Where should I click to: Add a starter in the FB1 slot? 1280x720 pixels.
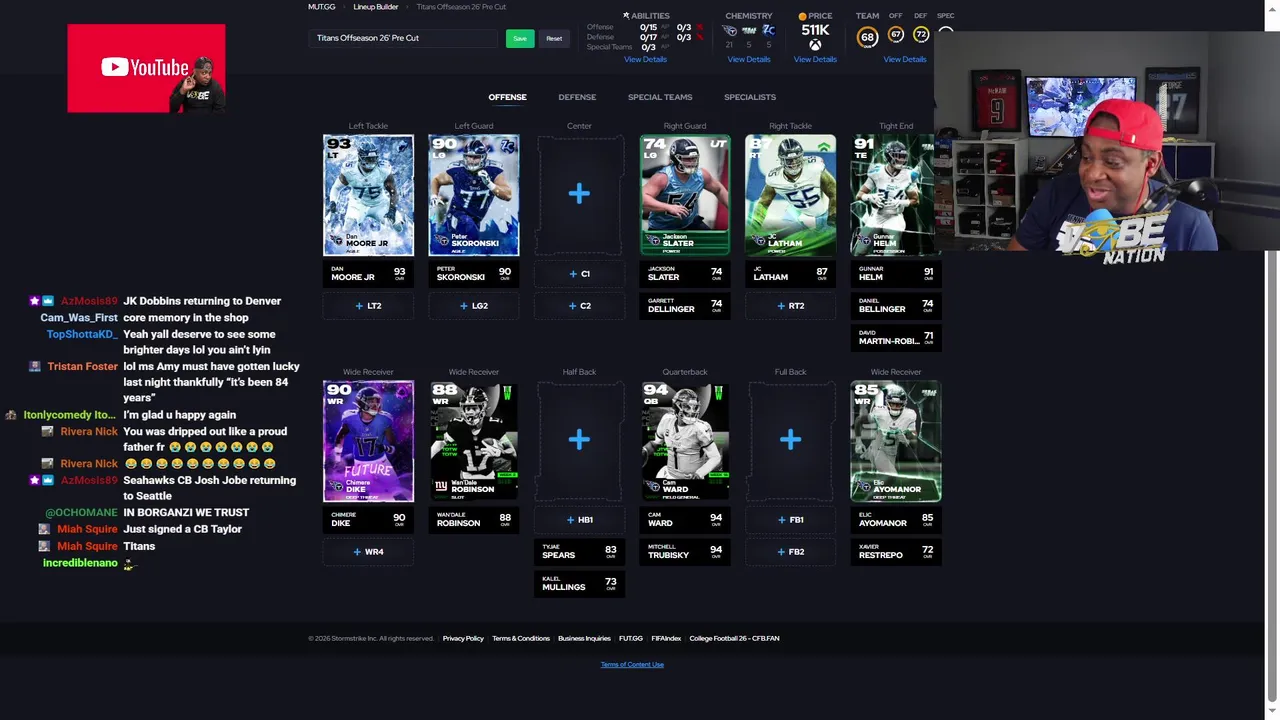click(790, 520)
